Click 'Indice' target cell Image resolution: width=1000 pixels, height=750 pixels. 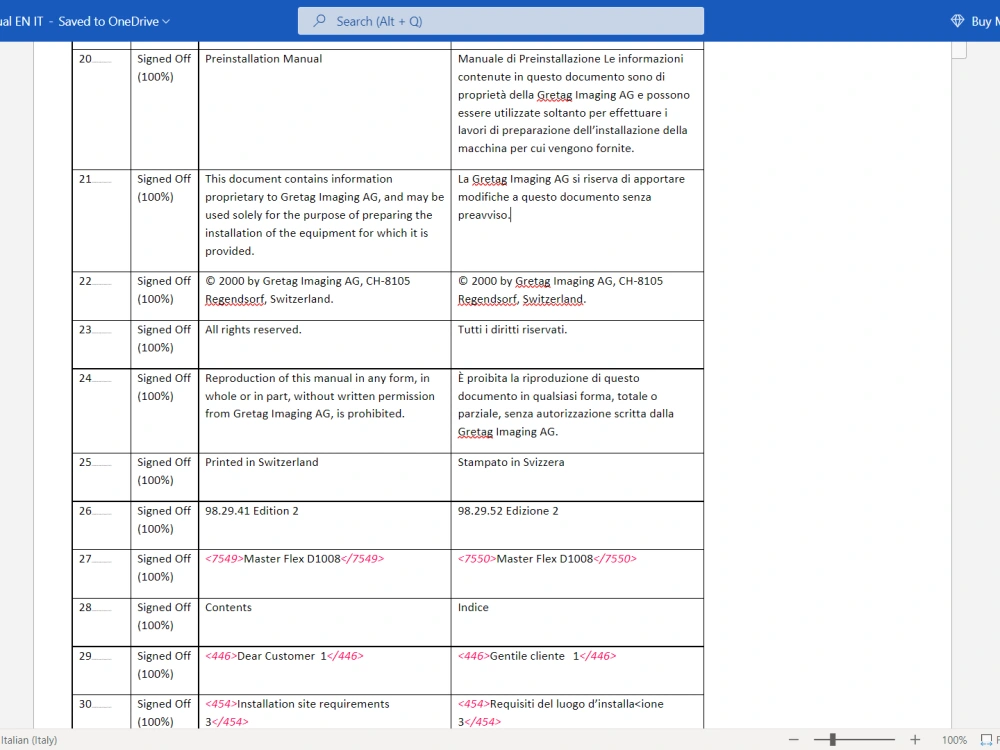pos(577,622)
